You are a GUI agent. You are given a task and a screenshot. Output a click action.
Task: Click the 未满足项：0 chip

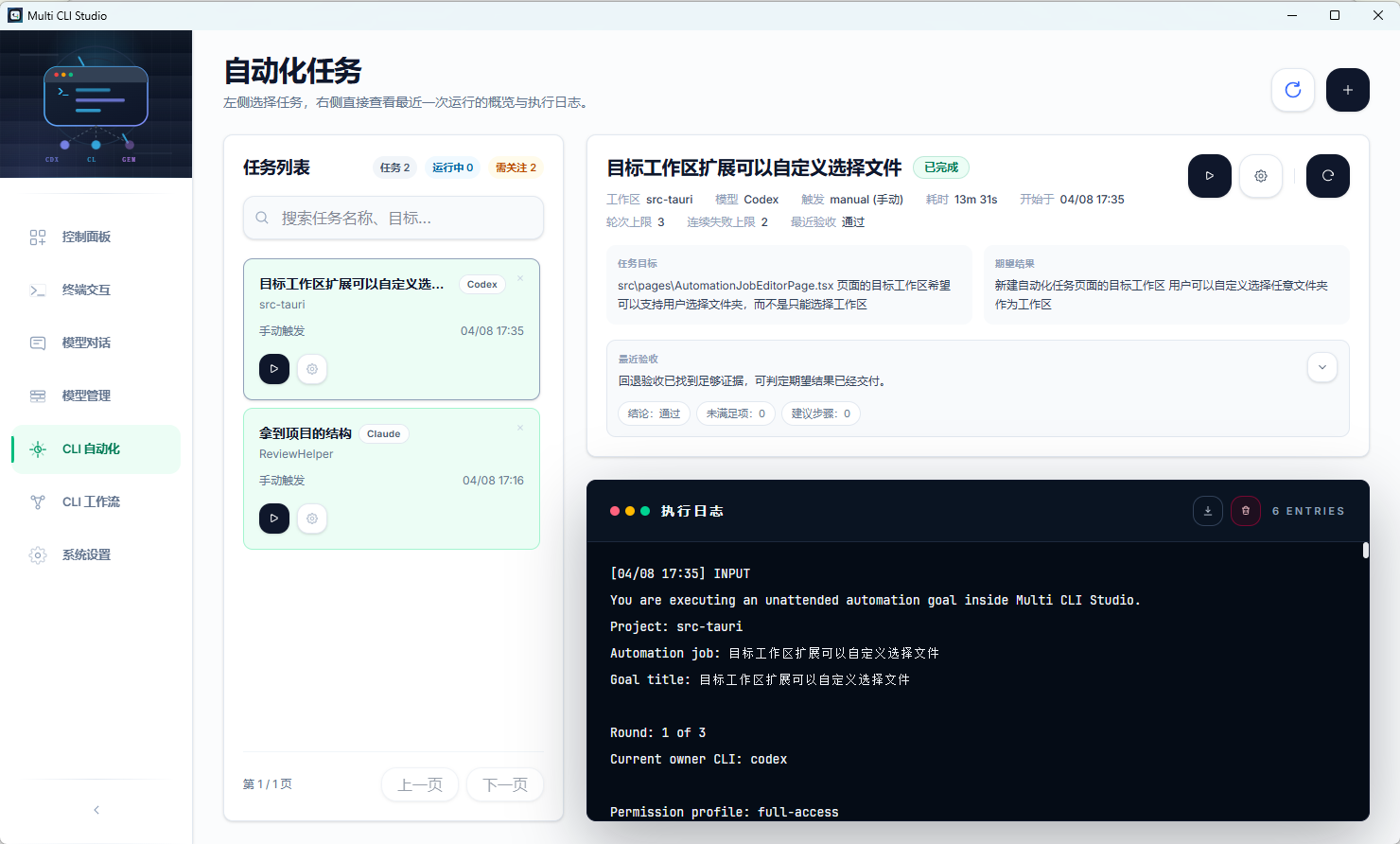736,413
